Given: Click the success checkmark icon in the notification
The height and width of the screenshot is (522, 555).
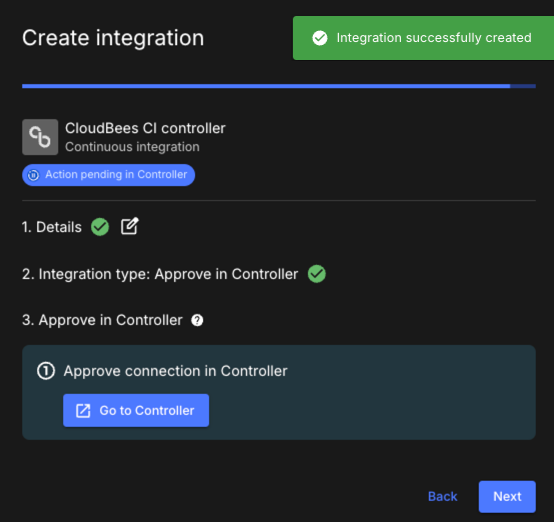Looking at the screenshot, I should (320, 38).
